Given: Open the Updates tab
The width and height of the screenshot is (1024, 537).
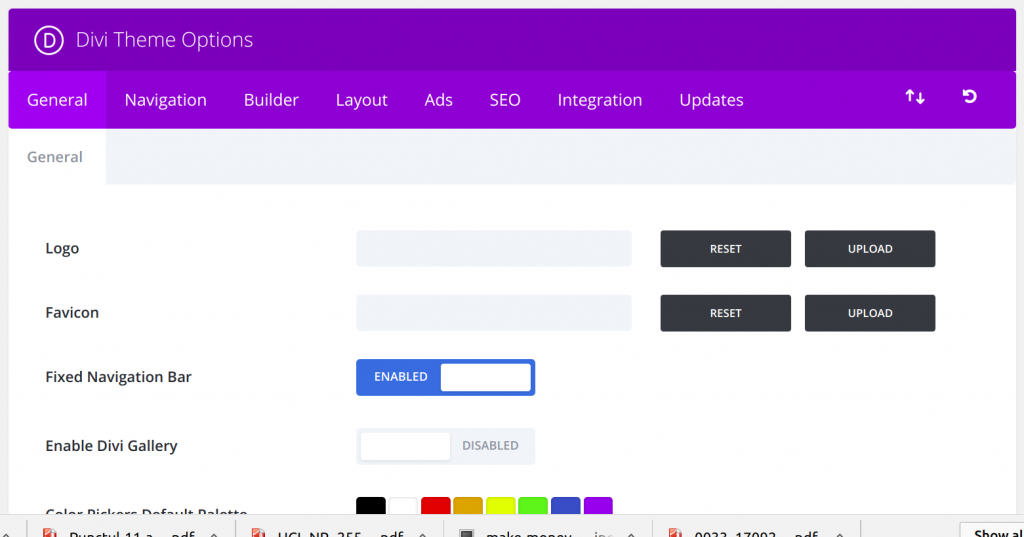Looking at the screenshot, I should (x=711, y=100).
